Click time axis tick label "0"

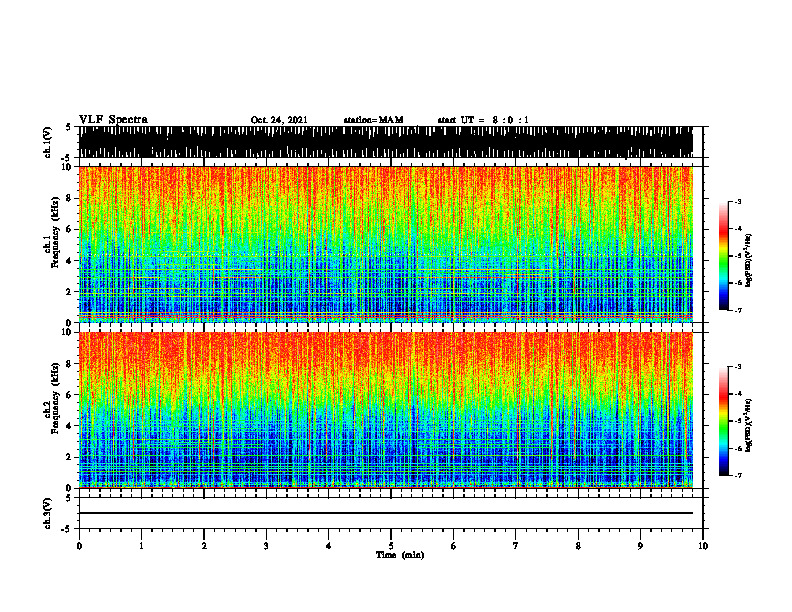click(79, 546)
